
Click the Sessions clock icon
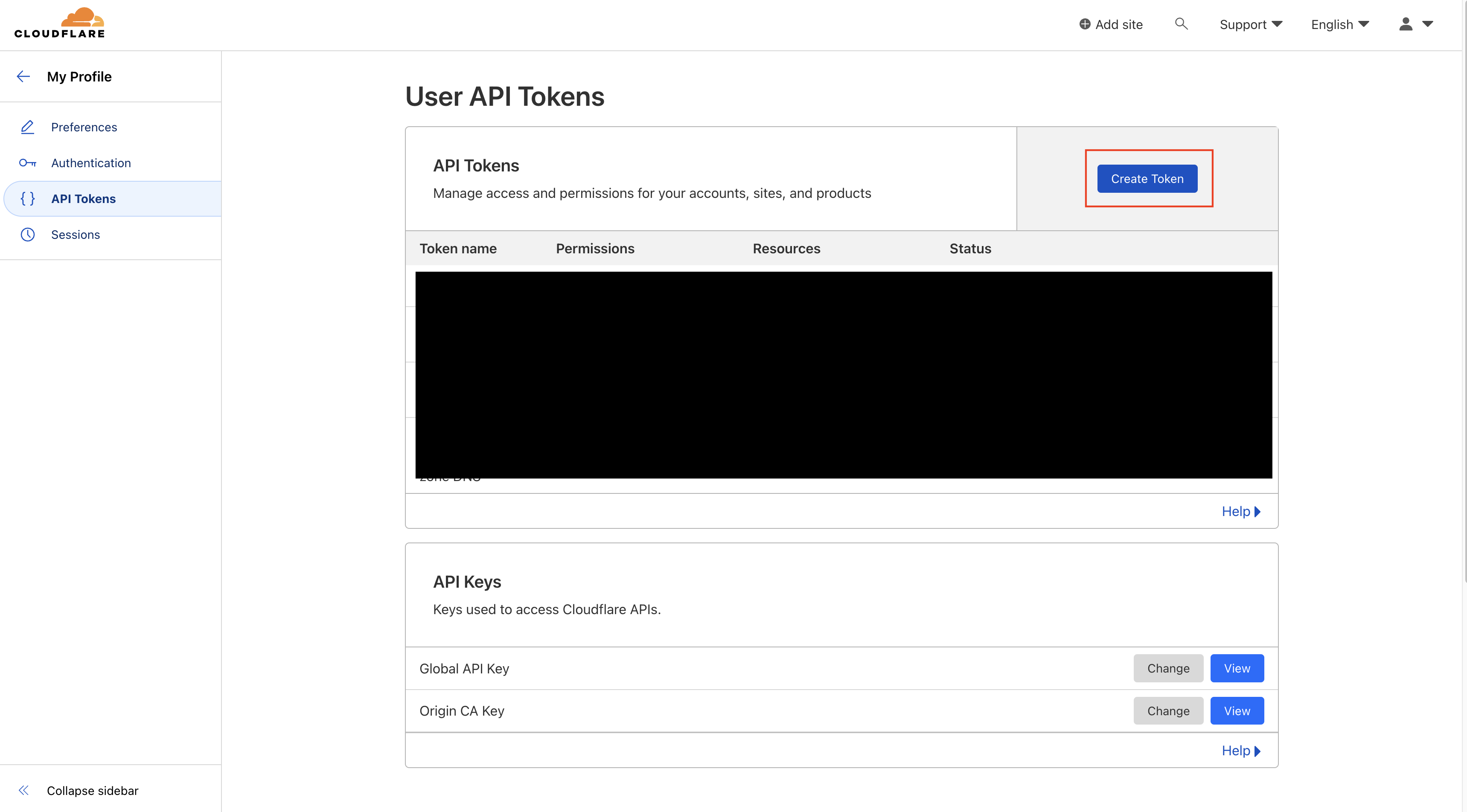27,235
